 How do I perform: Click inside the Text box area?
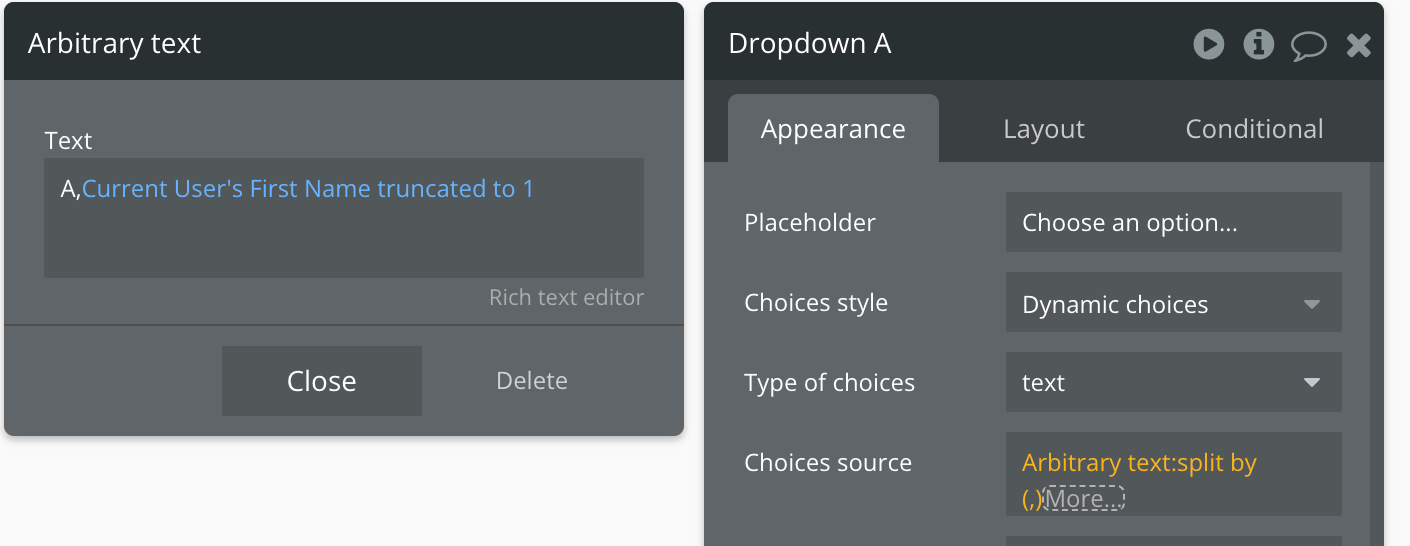[x=344, y=218]
